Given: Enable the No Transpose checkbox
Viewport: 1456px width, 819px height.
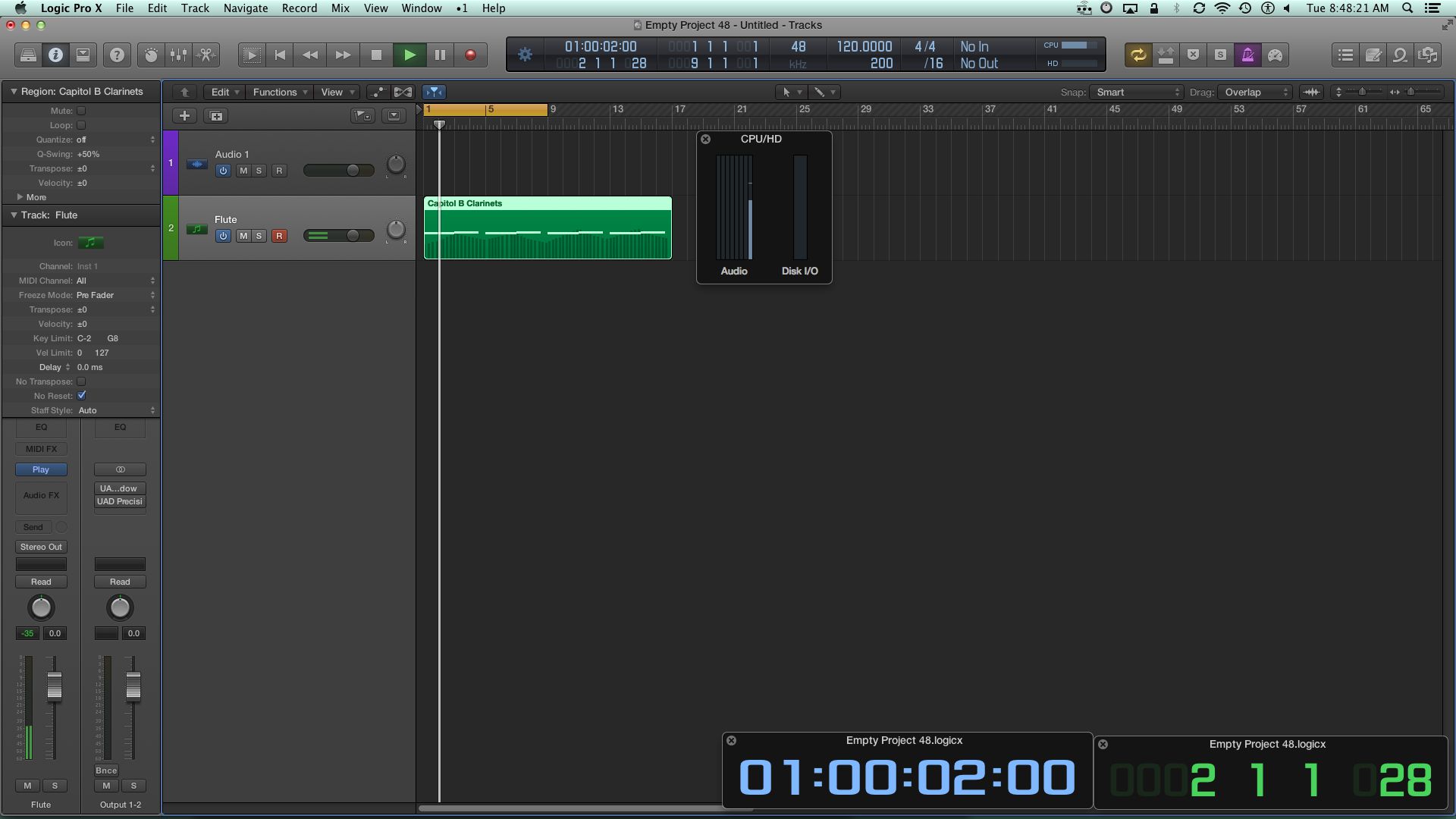Looking at the screenshot, I should tap(81, 381).
